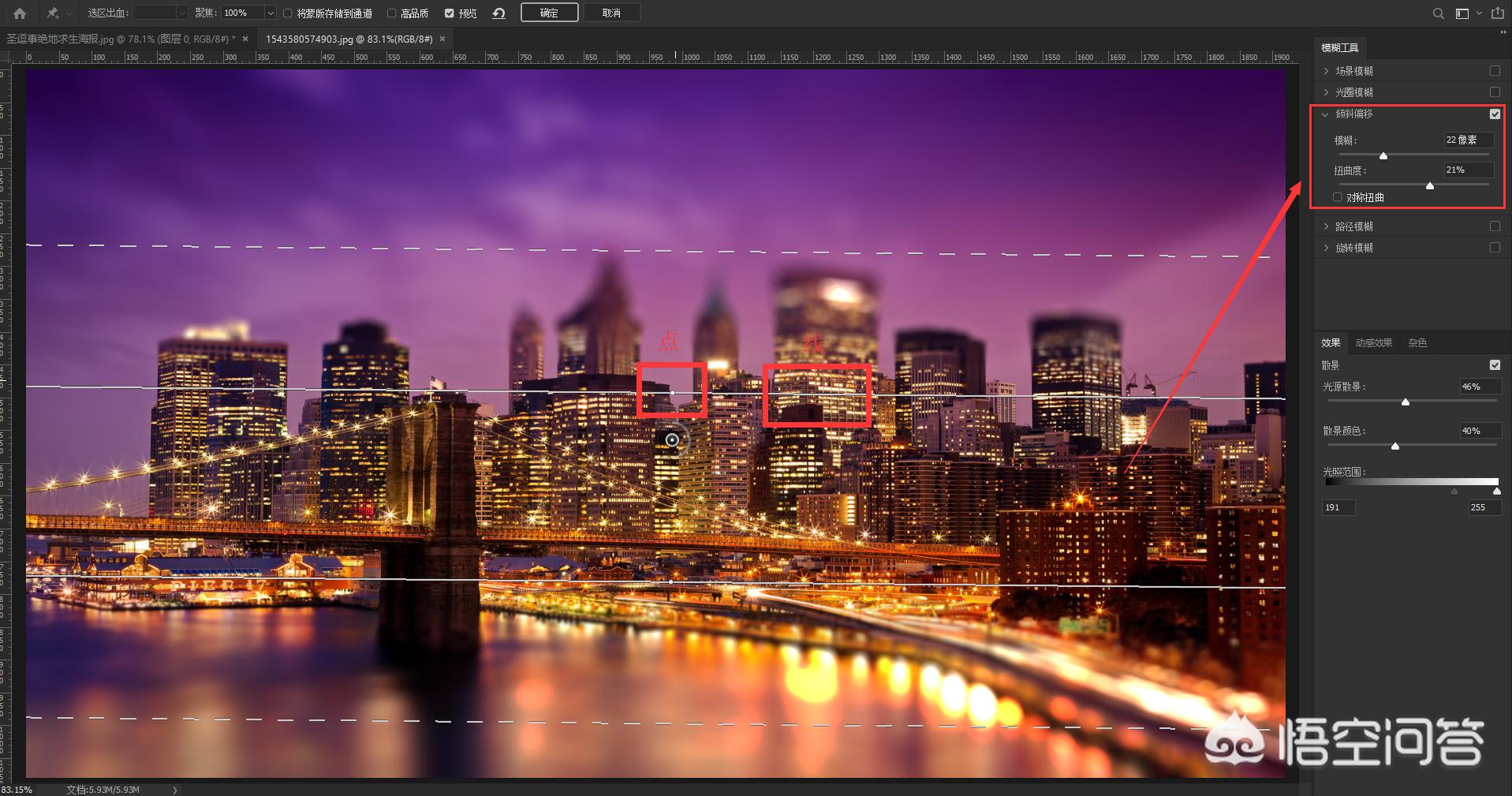Collapse panel using double-arrow icon
This screenshot has width=1512, height=796.
coord(1503,32)
